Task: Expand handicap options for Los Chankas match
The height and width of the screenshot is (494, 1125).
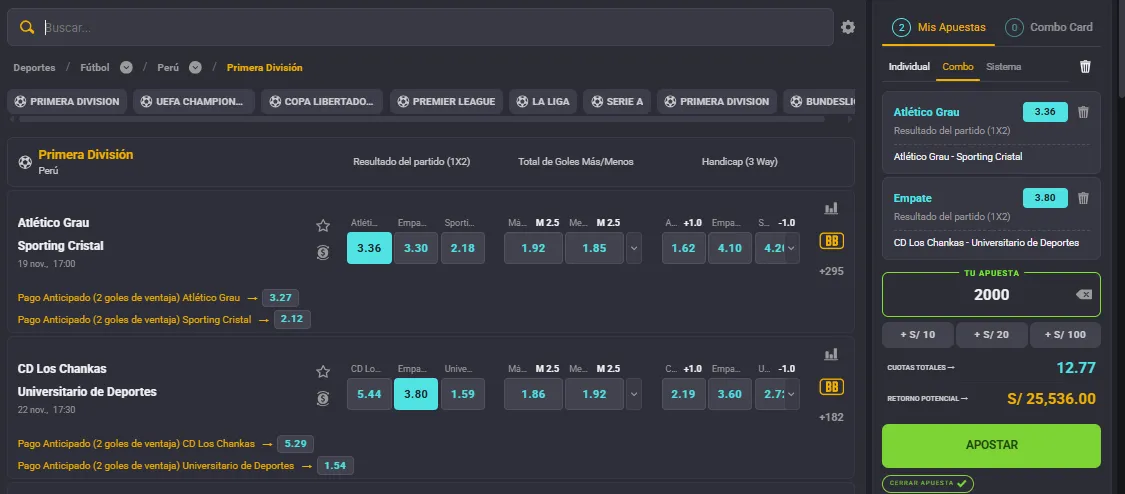Action: click(x=791, y=394)
